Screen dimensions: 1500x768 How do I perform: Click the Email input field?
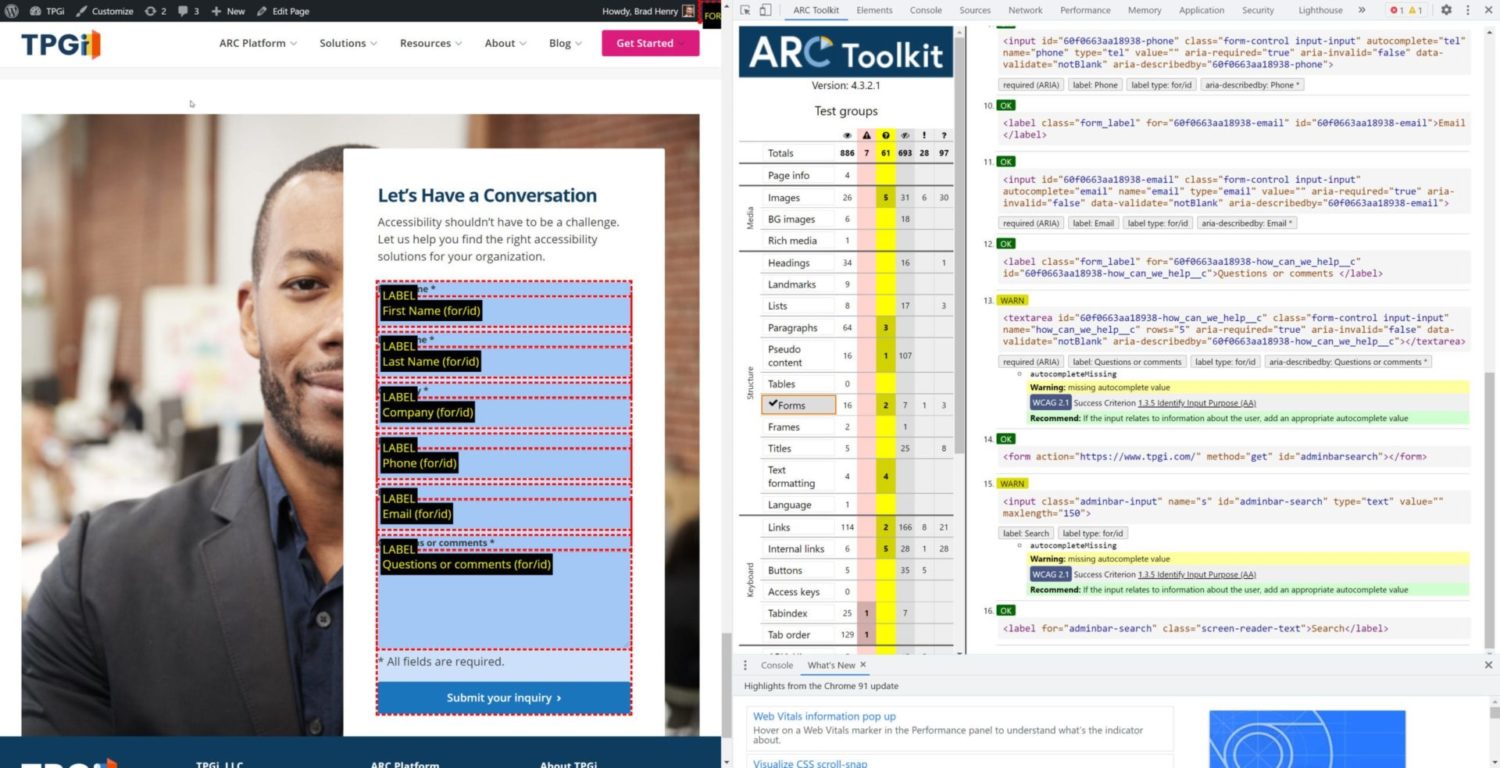coord(504,515)
